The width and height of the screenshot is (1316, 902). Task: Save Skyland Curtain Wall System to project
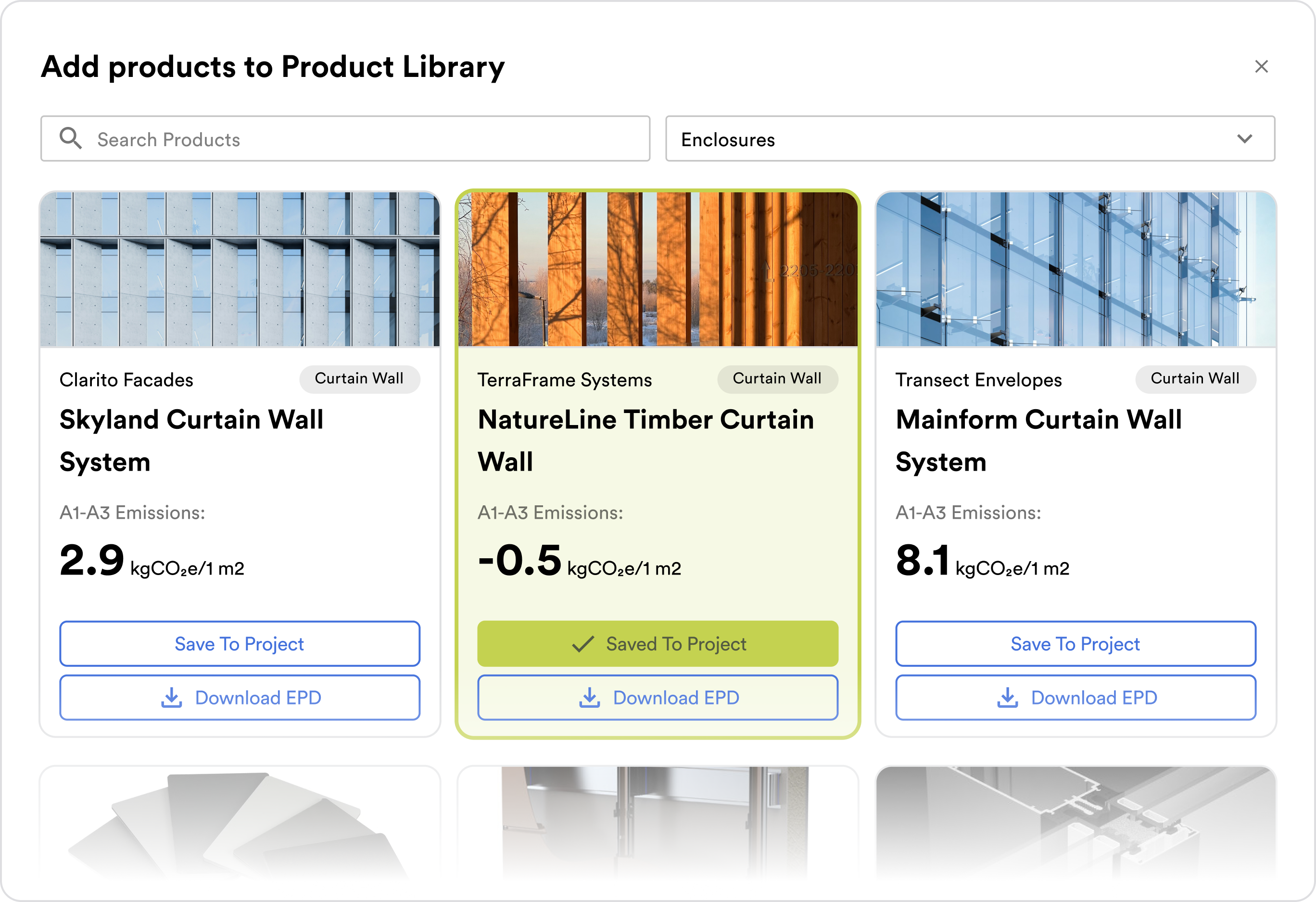pos(240,644)
